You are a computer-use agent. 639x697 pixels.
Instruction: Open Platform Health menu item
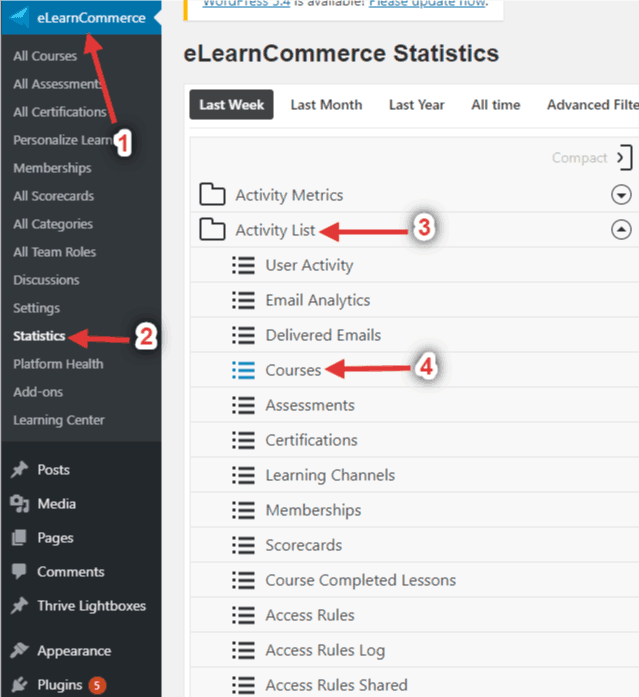58,364
